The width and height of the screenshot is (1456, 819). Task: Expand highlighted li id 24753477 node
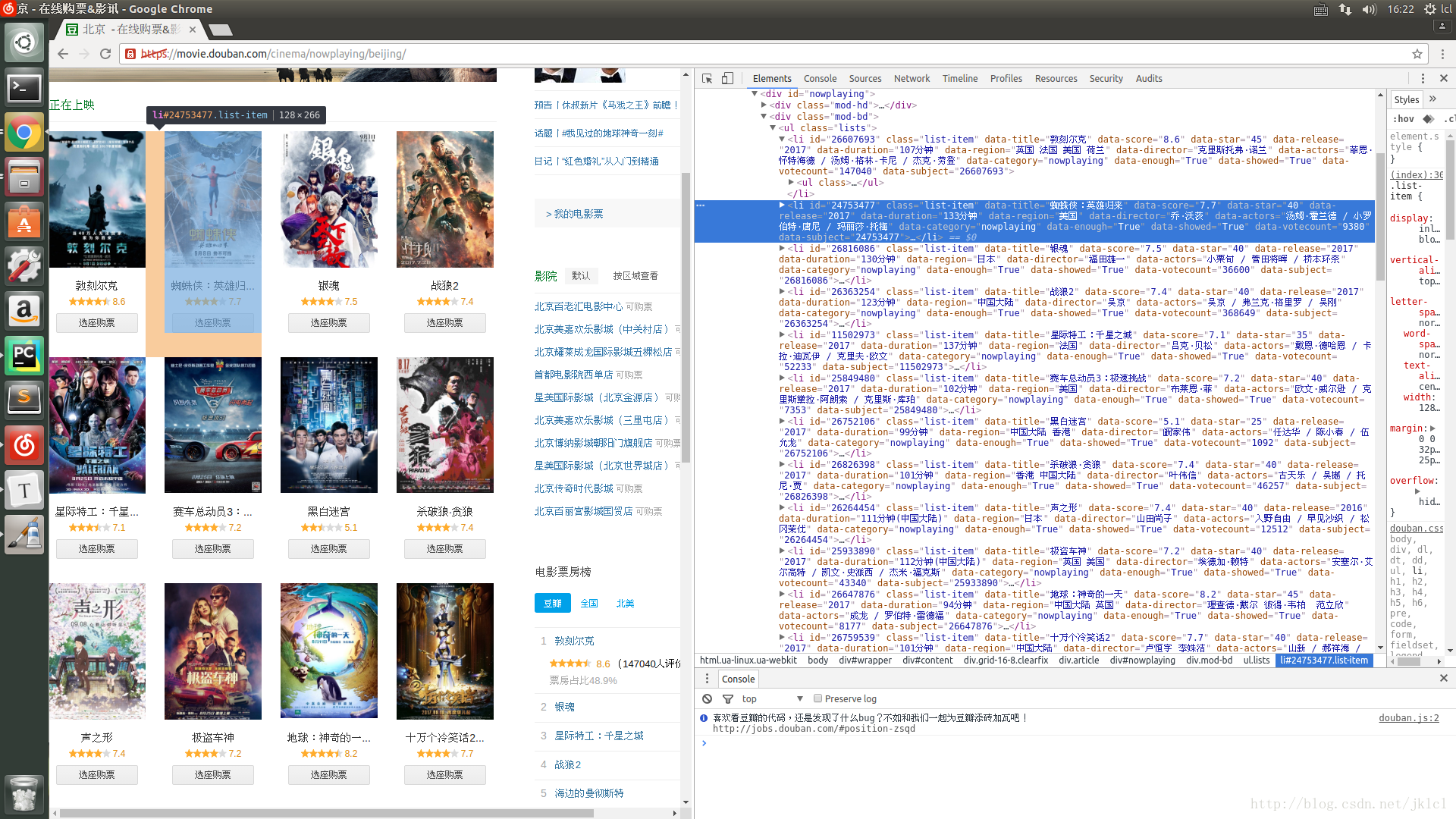click(x=782, y=205)
